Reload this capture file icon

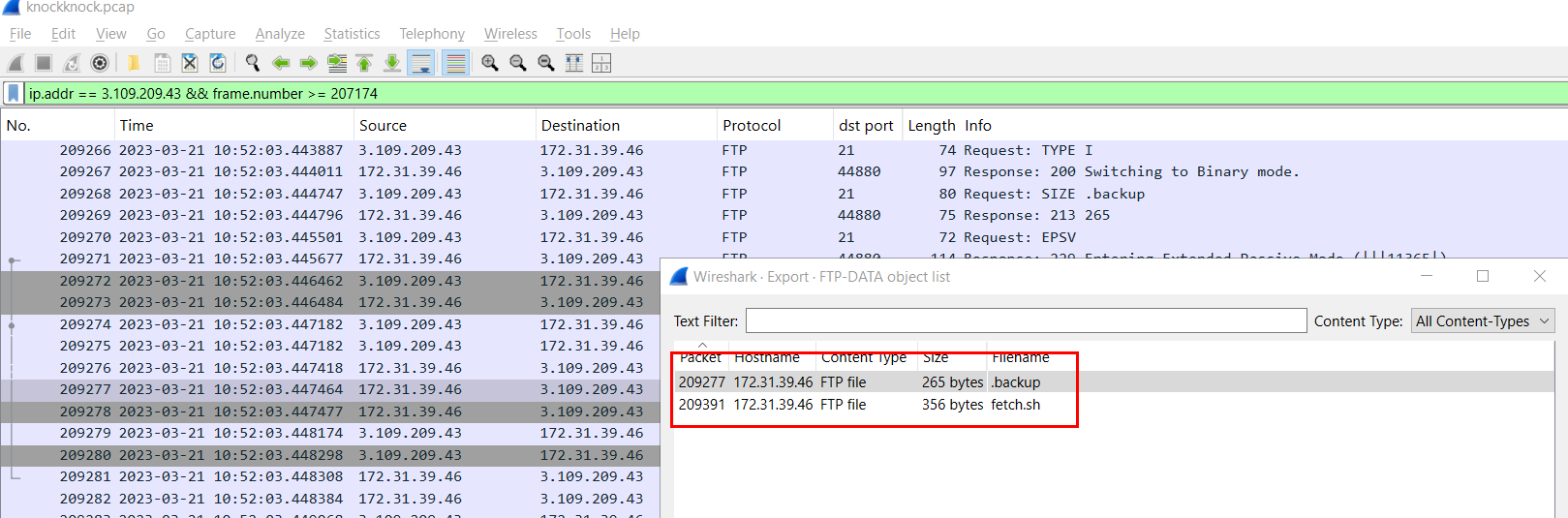[x=218, y=63]
